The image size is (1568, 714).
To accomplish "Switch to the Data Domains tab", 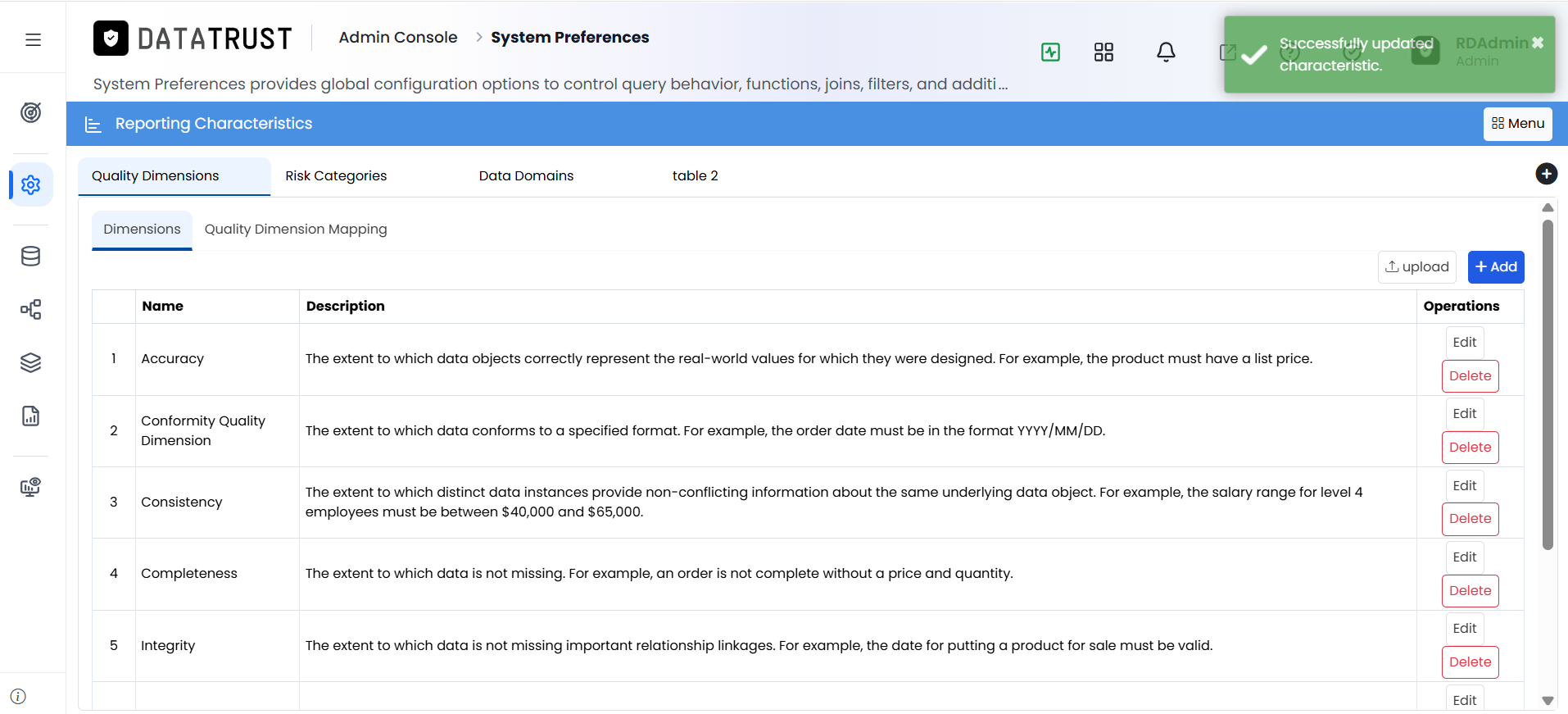I will coord(526,175).
